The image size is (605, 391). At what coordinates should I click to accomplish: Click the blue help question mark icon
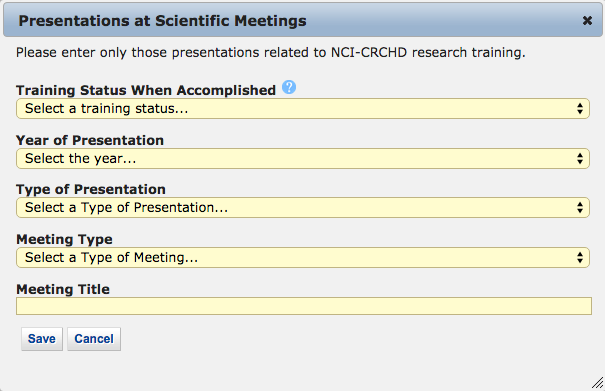[289, 88]
